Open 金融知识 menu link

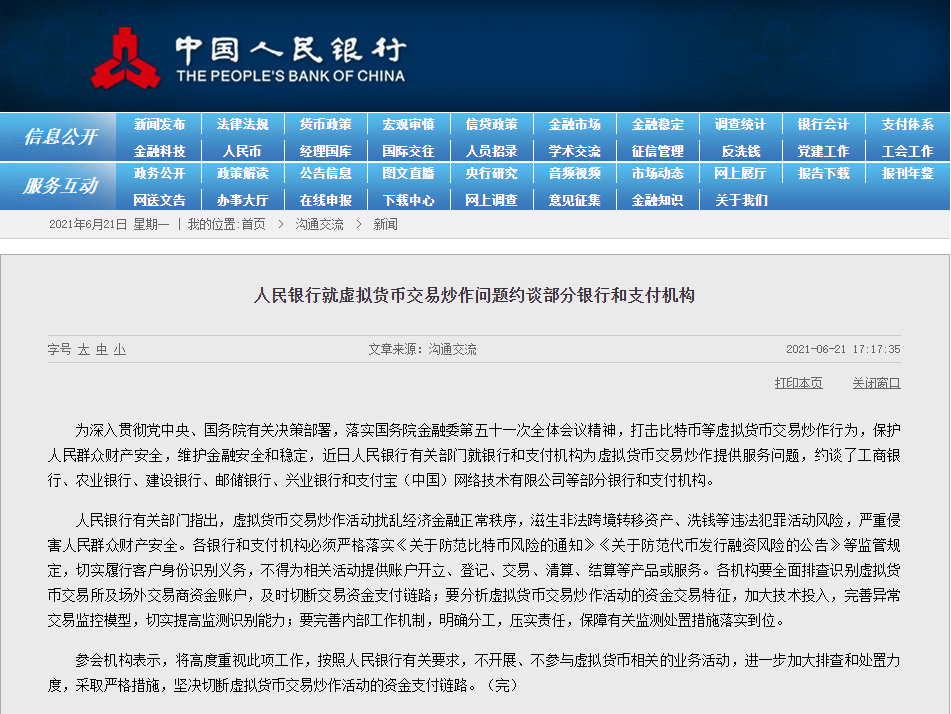(657, 200)
